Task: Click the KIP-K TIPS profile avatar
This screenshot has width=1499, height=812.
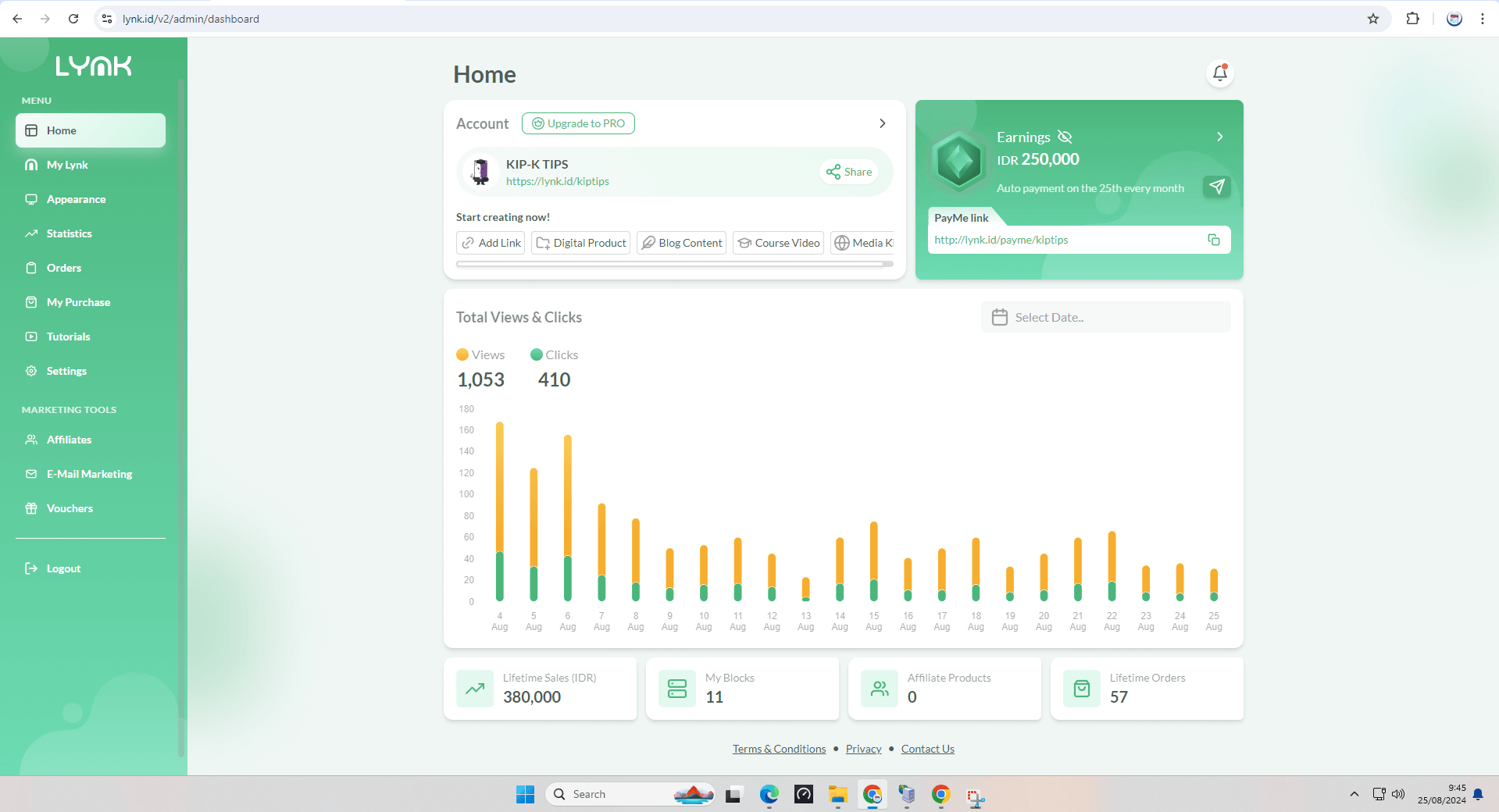Action: click(x=480, y=172)
